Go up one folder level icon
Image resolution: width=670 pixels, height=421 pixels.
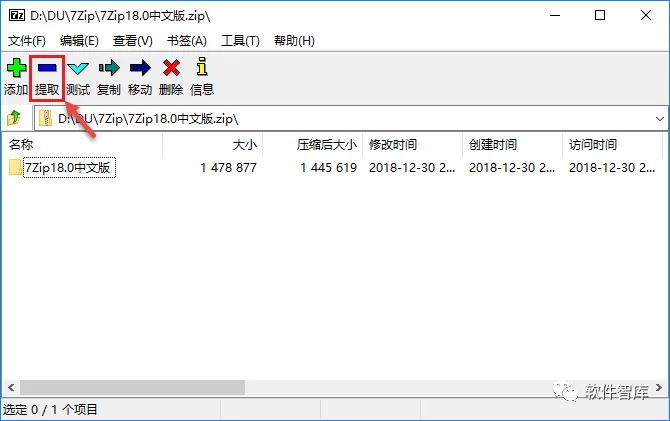pyautogui.click(x=14, y=118)
